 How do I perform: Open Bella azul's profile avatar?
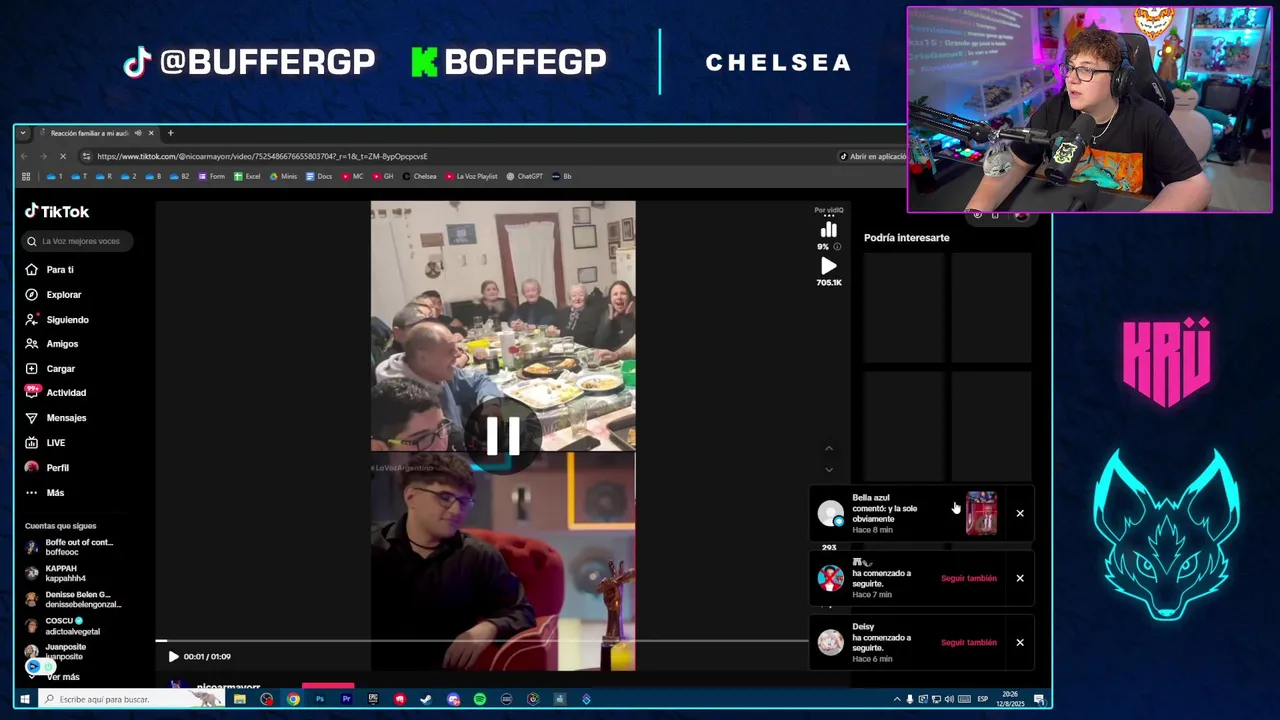click(x=830, y=514)
